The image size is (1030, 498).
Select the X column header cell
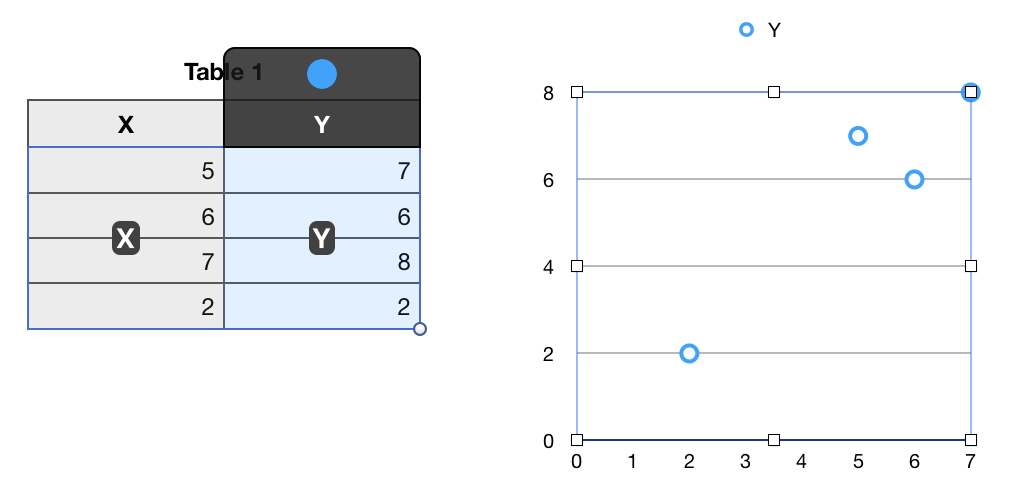125,124
